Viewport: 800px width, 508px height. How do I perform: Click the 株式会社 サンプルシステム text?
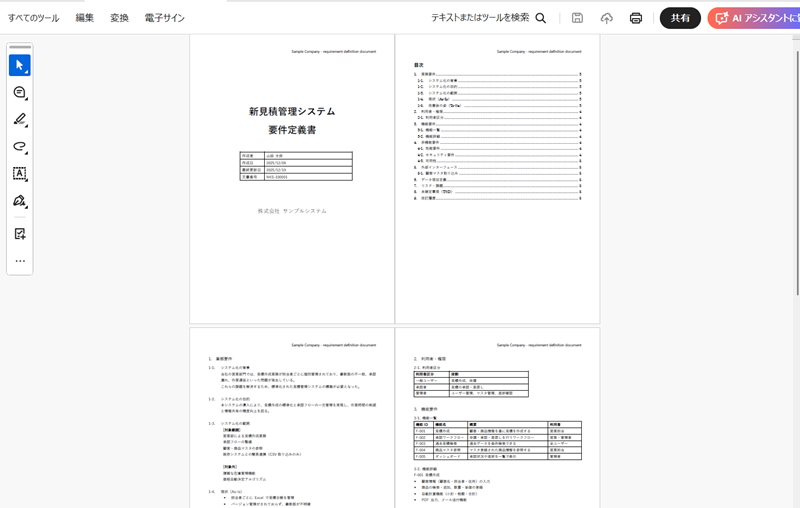point(292,211)
